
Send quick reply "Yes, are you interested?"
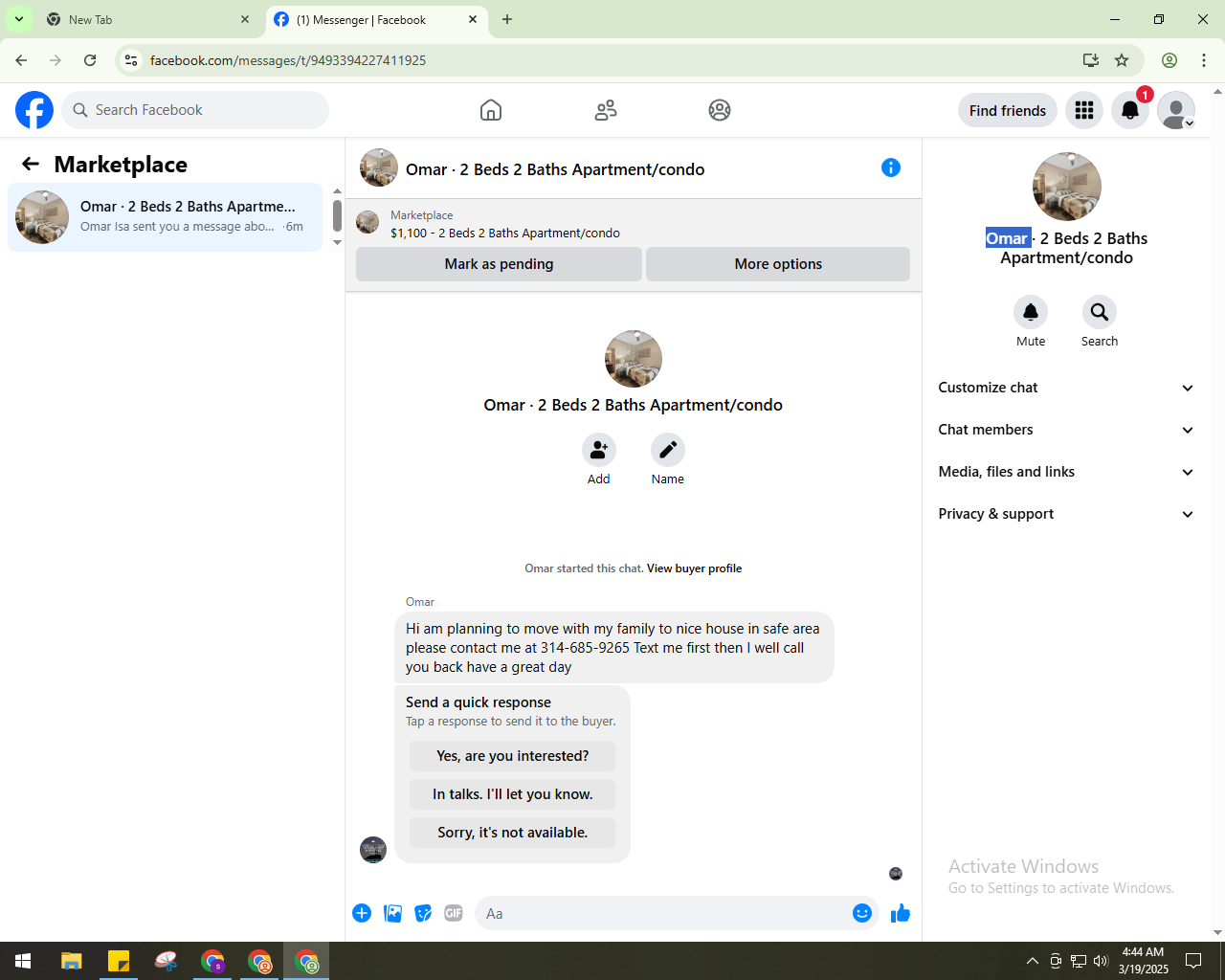point(513,756)
